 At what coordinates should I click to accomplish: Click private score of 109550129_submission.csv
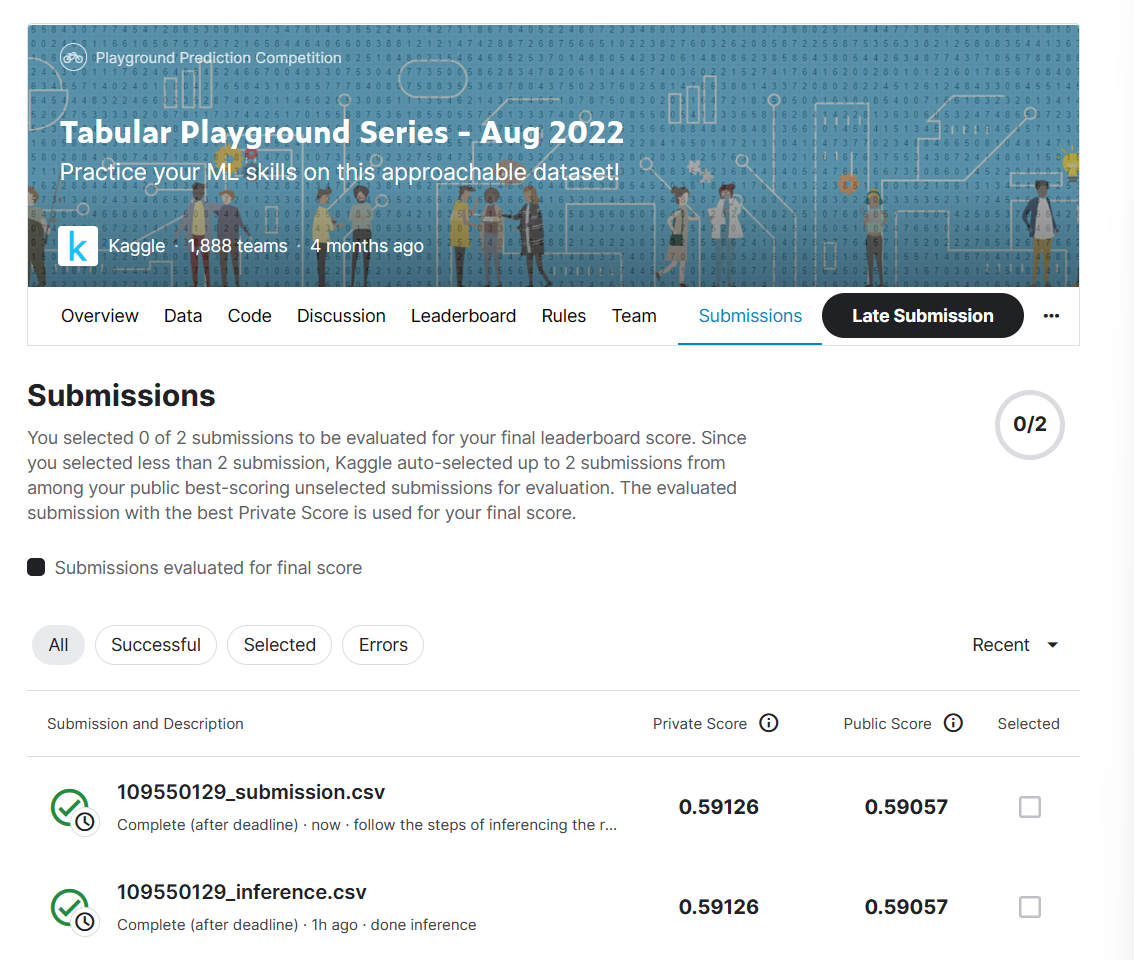pos(718,807)
